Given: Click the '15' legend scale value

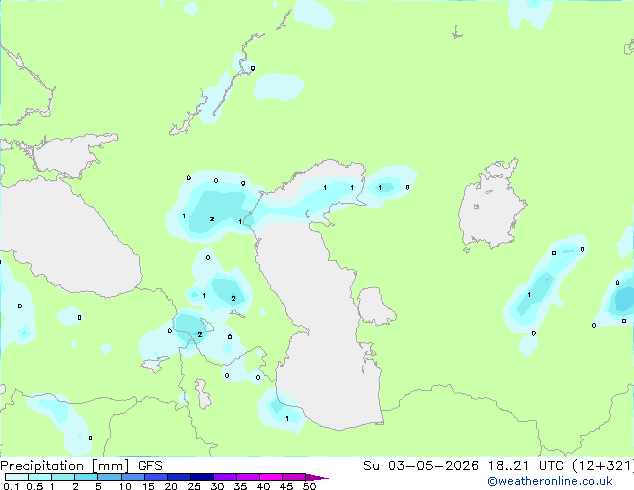Looking at the screenshot, I should pyautogui.click(x=148, y=486).
